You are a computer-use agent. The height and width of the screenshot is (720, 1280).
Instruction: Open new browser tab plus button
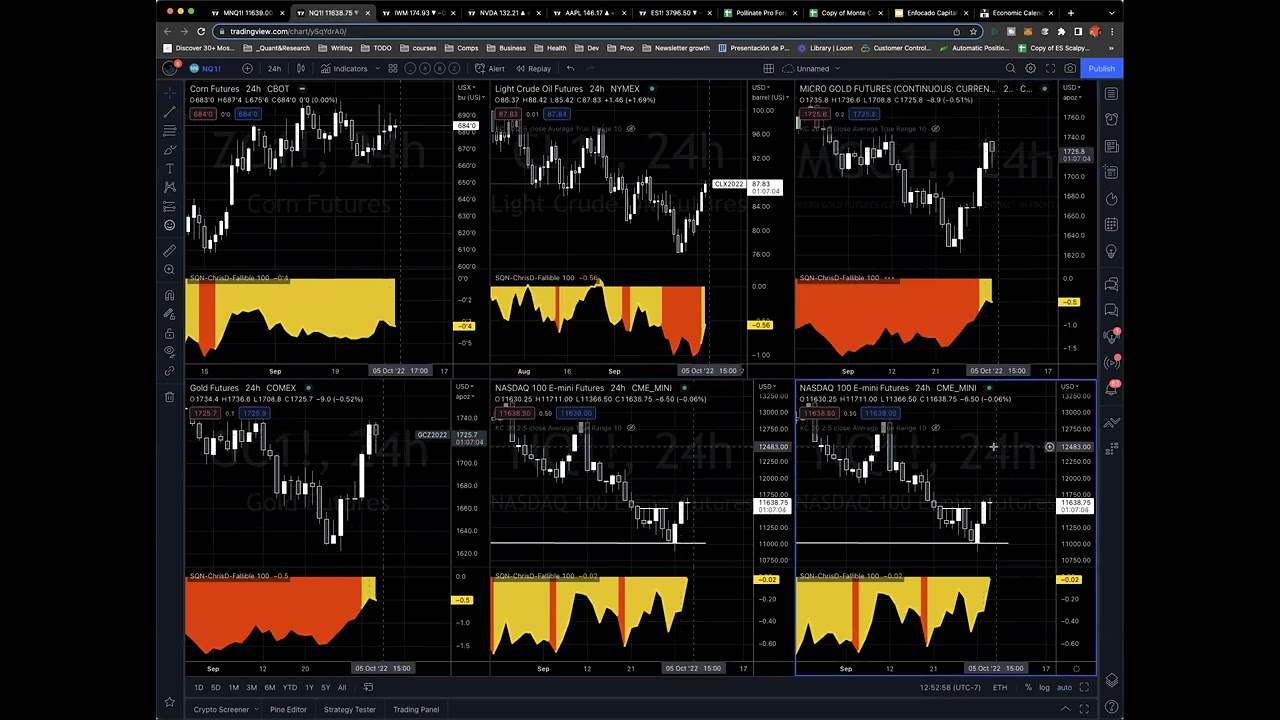click(x=1070, y=13)
